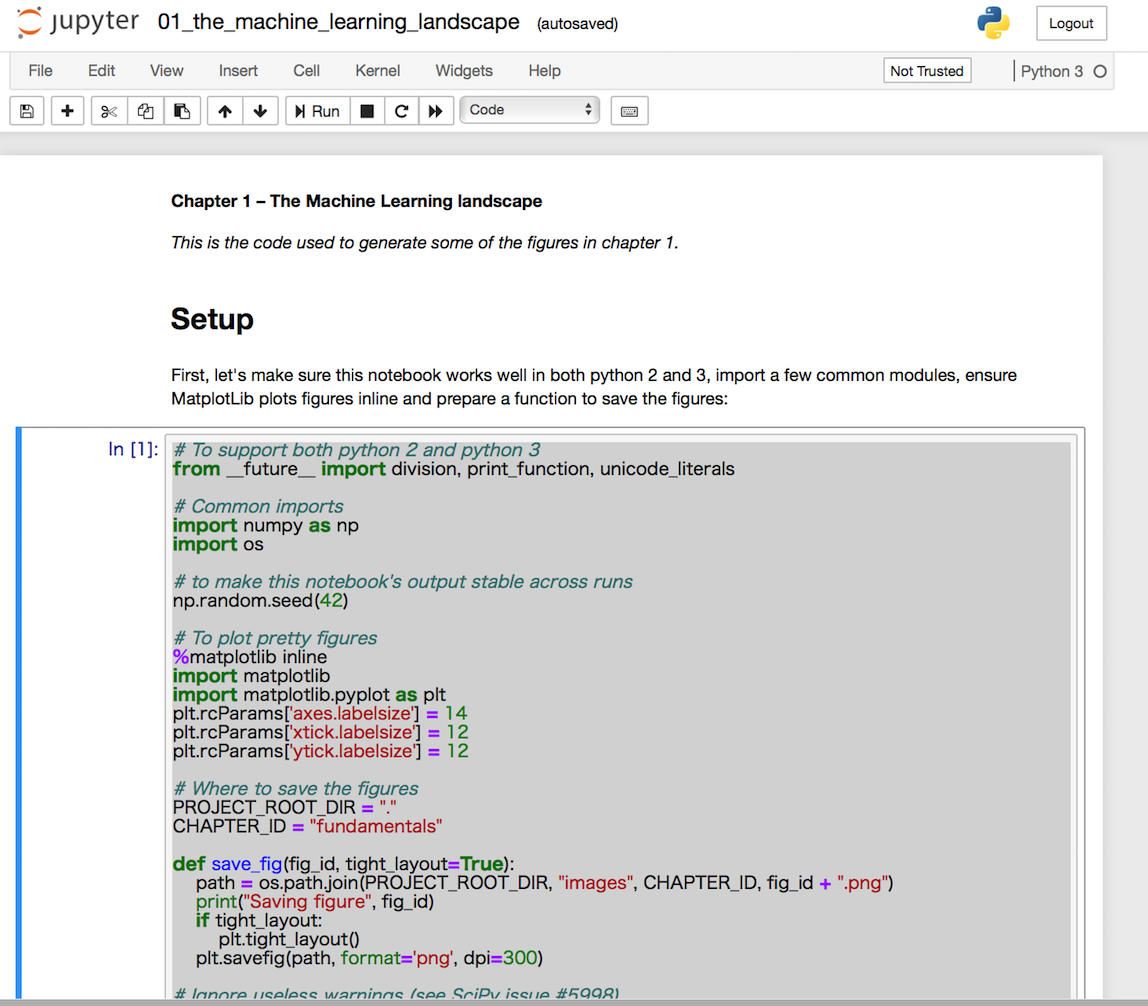The height and width of the screenshot is (1006, 1148).
Task: Restart the kernel with circular arrow icon
Action: click(401, 111)
